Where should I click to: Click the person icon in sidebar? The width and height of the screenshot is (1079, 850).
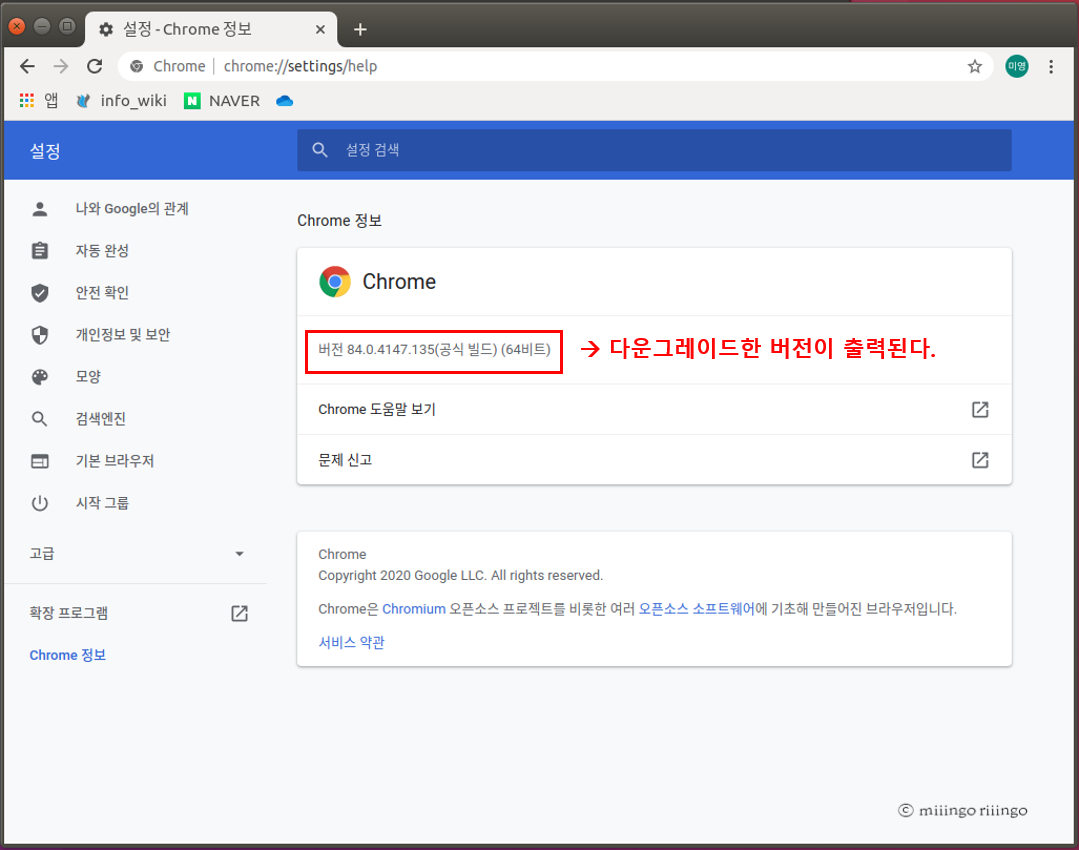(x=40, y=209)
